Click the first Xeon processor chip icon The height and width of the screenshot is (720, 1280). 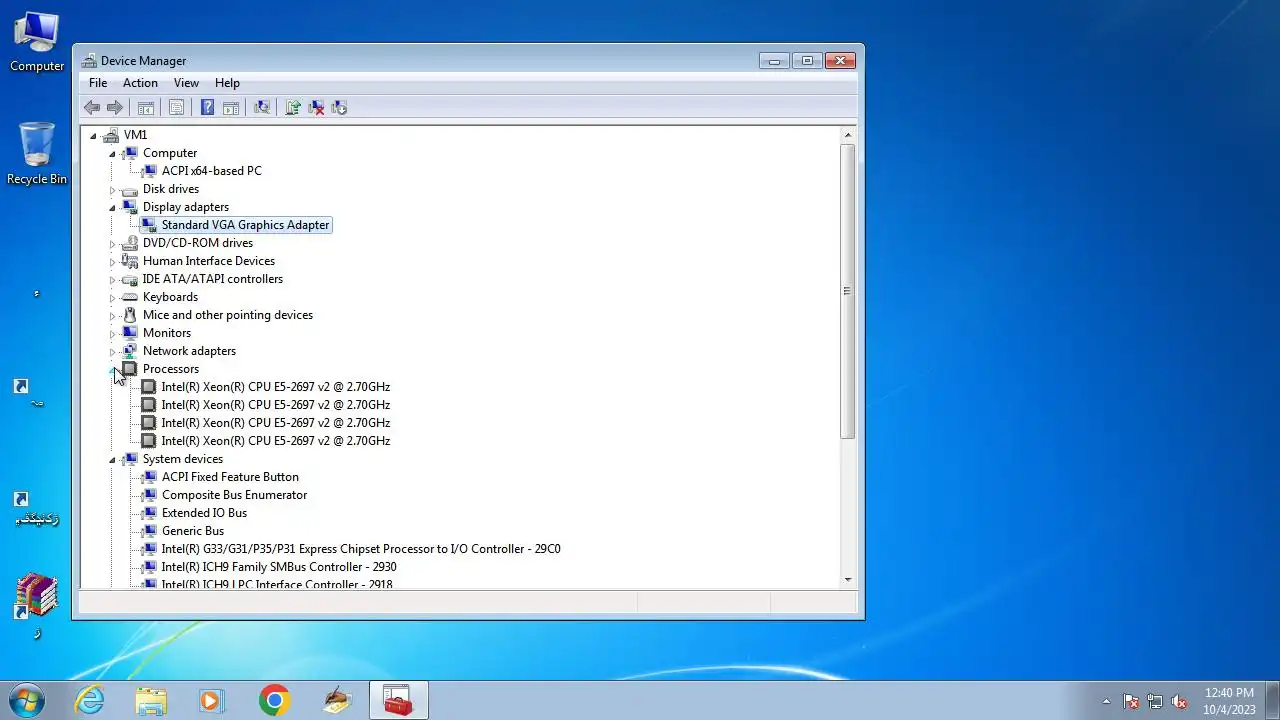149,387
